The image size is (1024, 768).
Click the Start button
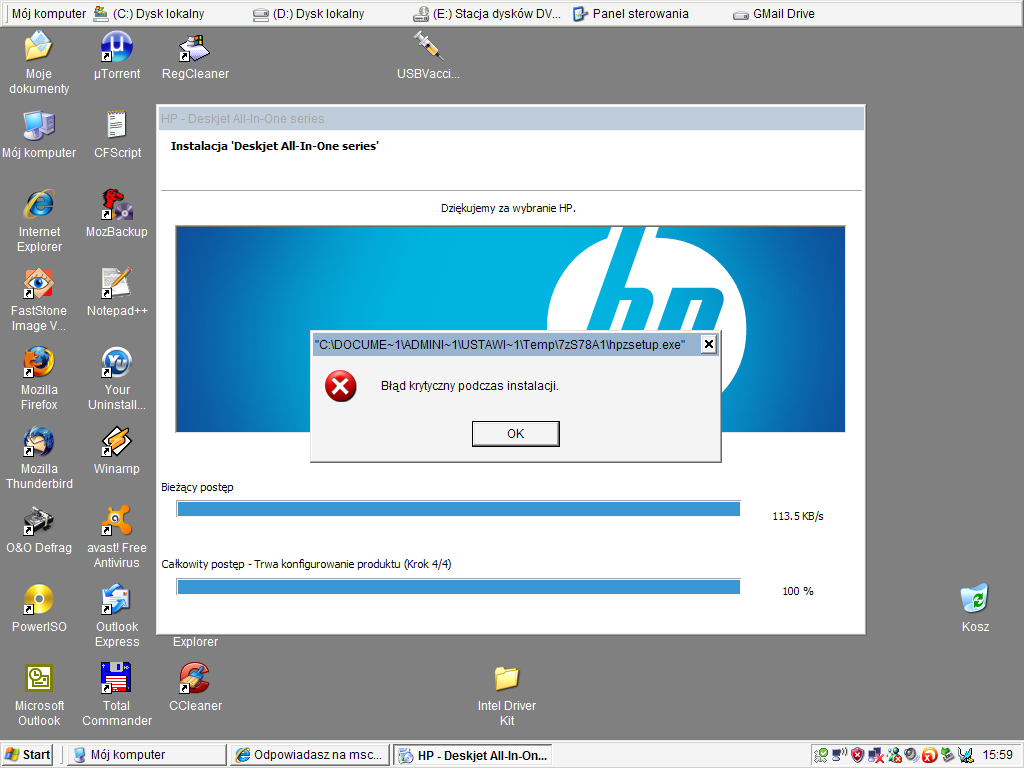point(27,755)
